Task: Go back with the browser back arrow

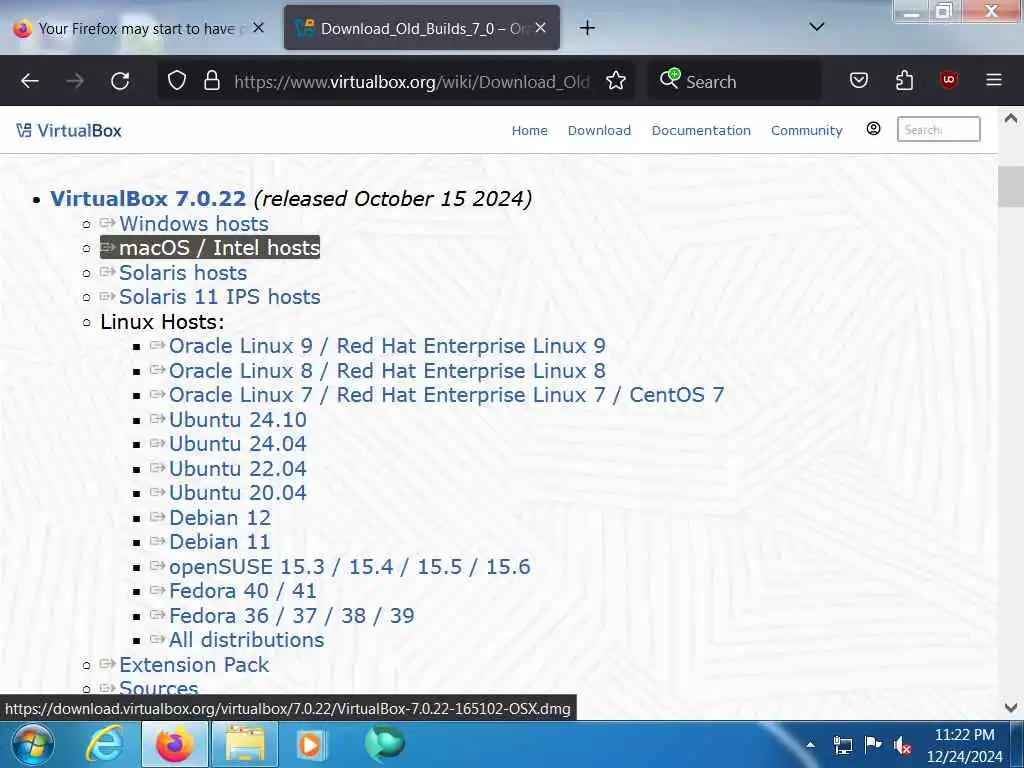Action: (x=30, y=81)
